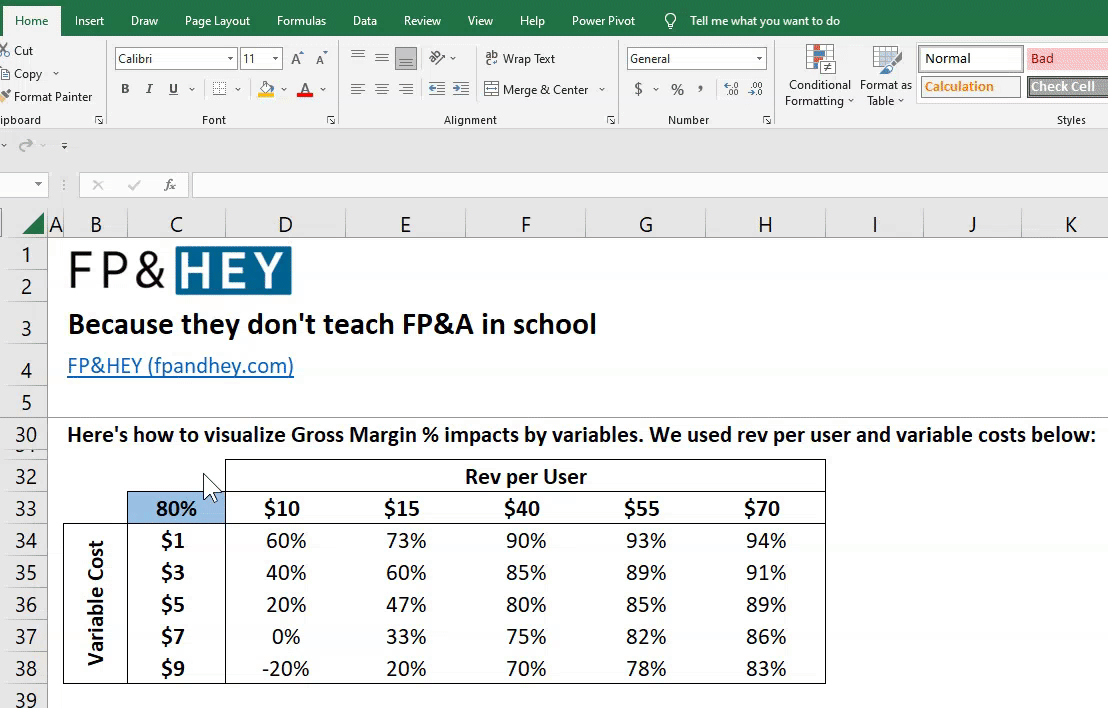The image size is (1108, 708).
Task: Select the cell containing 80%
Action: coord(176,509)
